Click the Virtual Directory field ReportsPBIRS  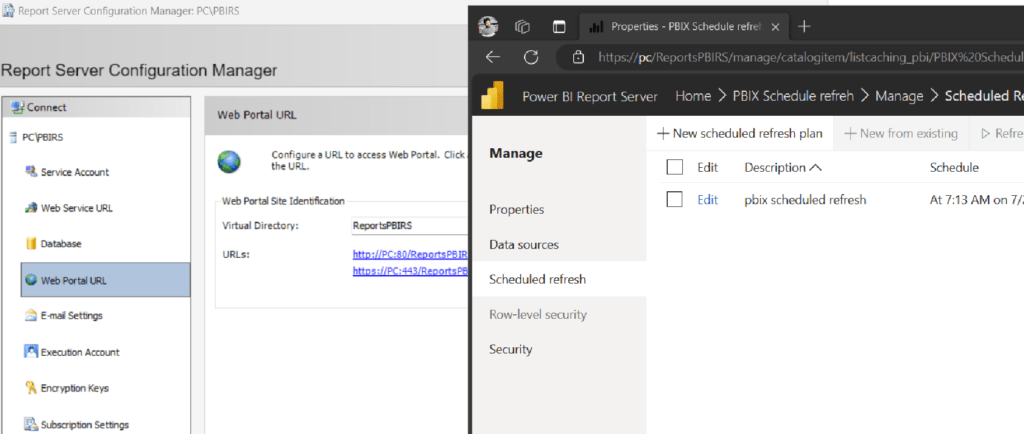pos(409,226)
